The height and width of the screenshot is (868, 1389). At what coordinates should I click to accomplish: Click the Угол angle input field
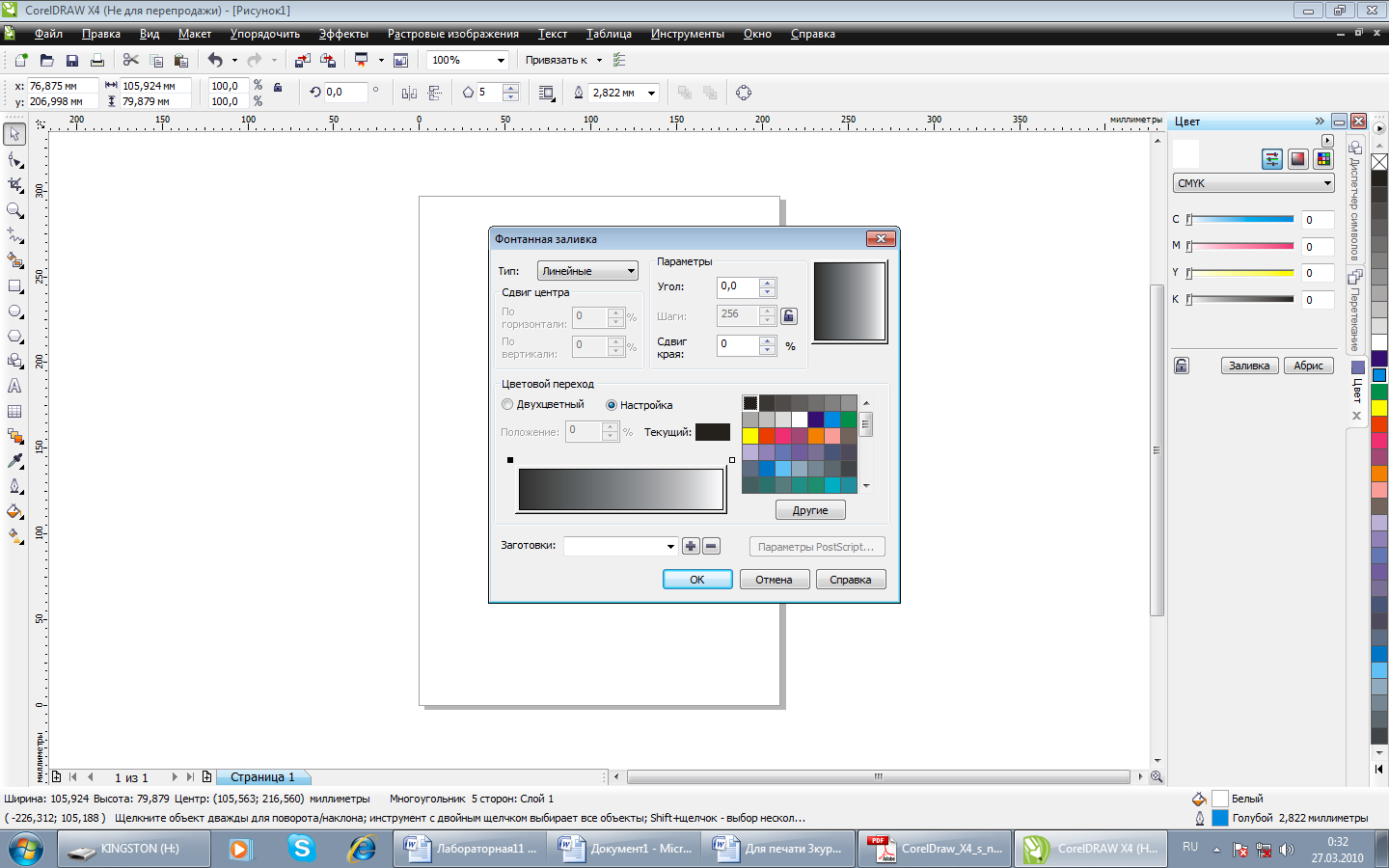(738, 286)
